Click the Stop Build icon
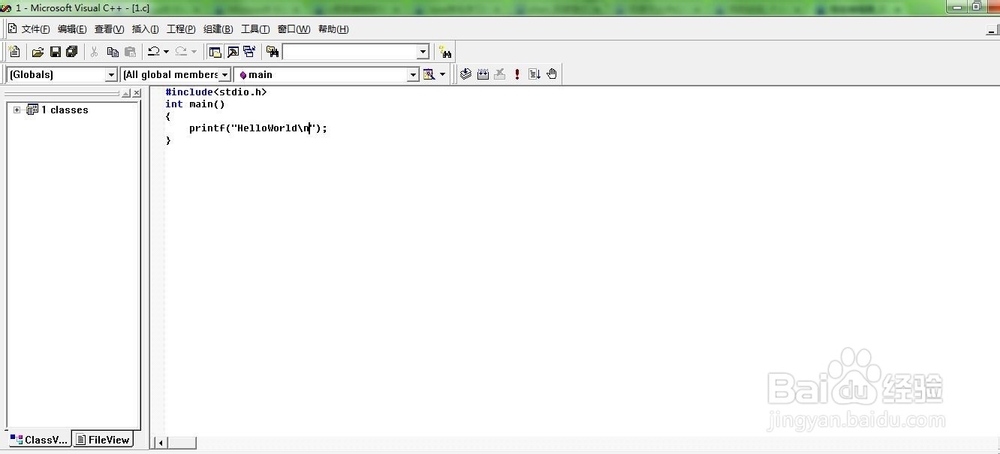Screen dimensions: 1000x454 coord(500,75)
